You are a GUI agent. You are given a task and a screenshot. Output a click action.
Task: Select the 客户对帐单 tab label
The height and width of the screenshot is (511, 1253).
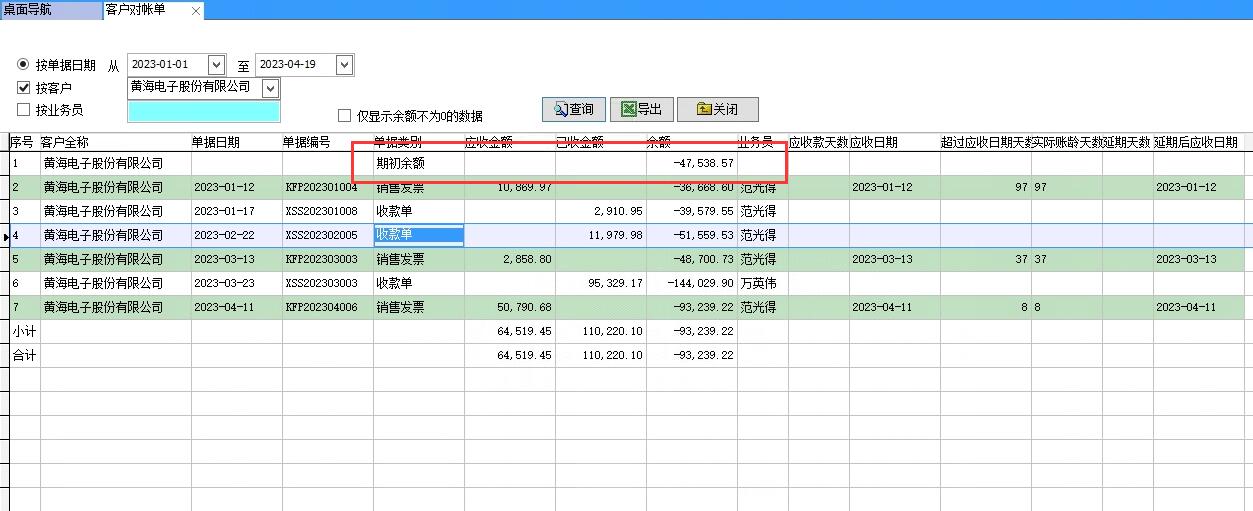click(x=137, y=10)
